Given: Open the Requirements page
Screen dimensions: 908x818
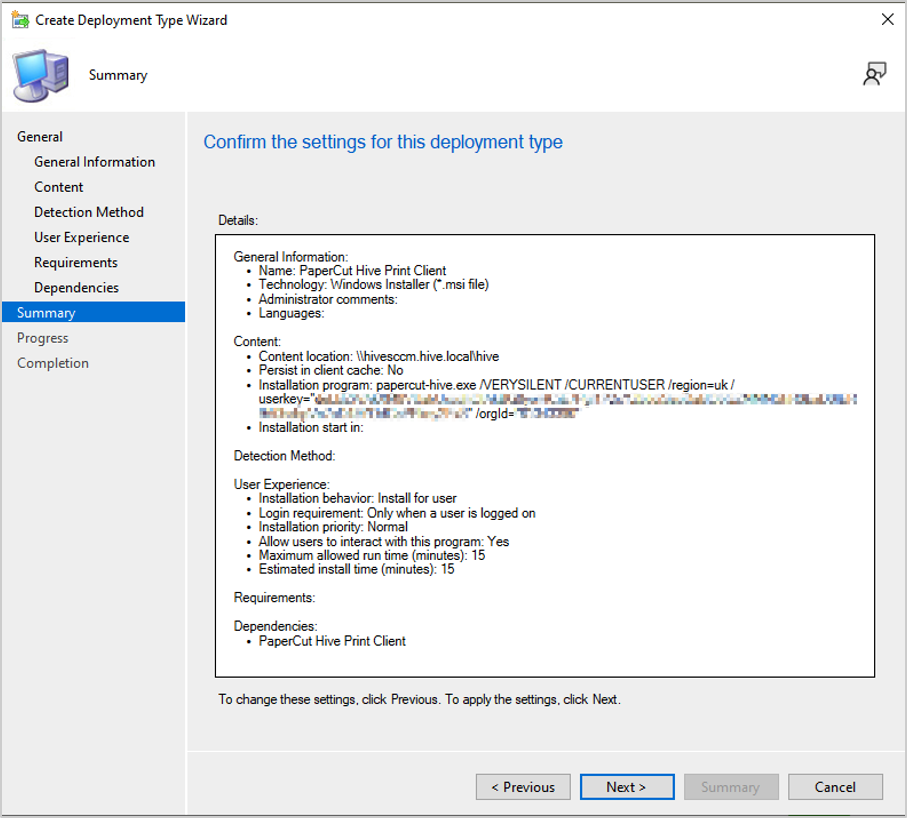Looking at the screenshot, I should point(76,262).
